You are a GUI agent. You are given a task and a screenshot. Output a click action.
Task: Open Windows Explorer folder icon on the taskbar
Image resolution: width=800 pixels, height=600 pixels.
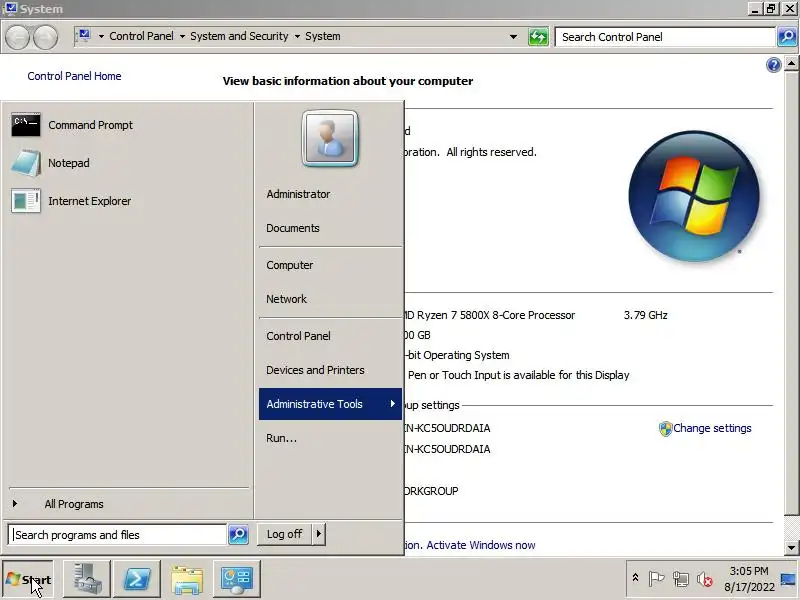point(187,579)
